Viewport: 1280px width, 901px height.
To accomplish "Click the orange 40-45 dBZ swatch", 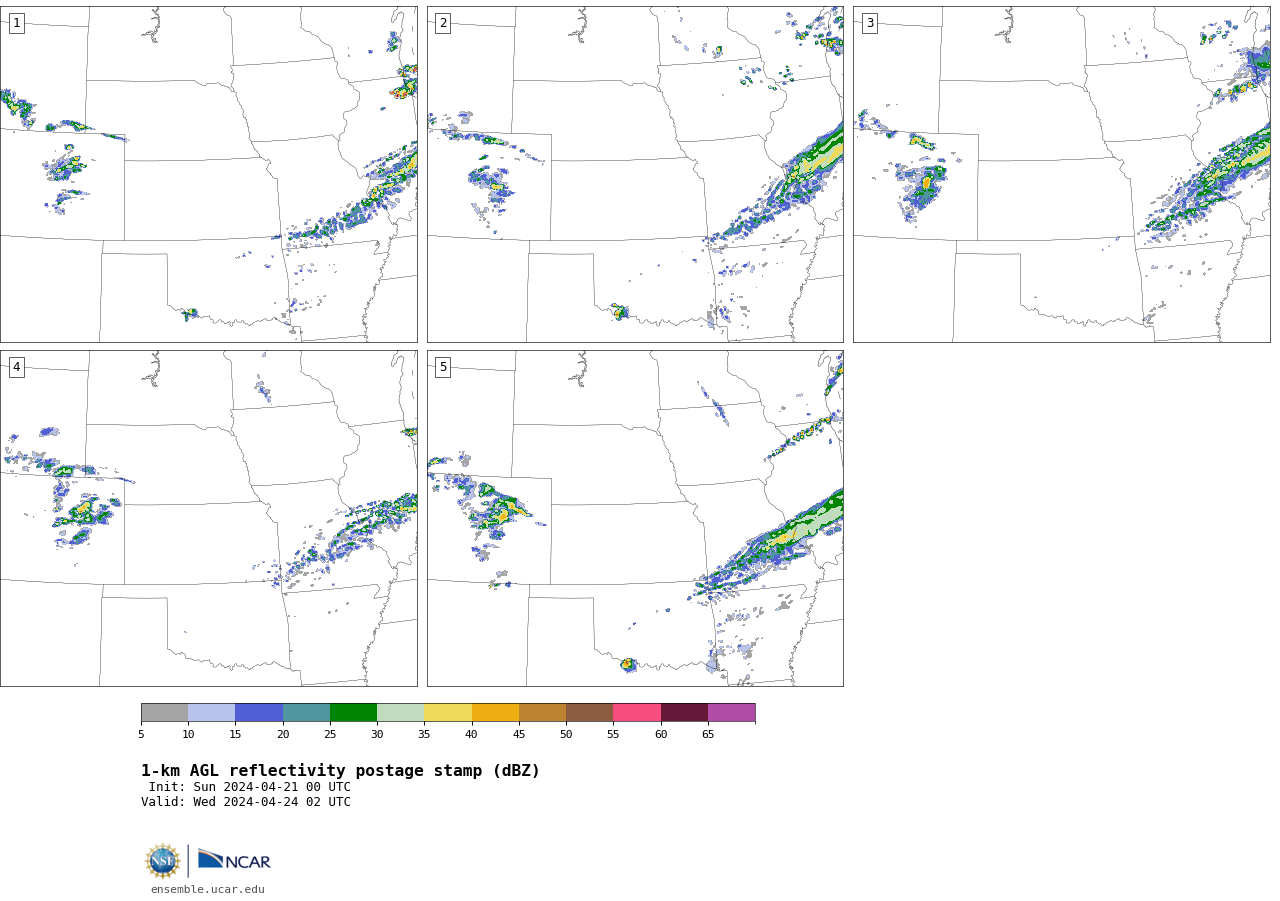I will click(495, 712).
